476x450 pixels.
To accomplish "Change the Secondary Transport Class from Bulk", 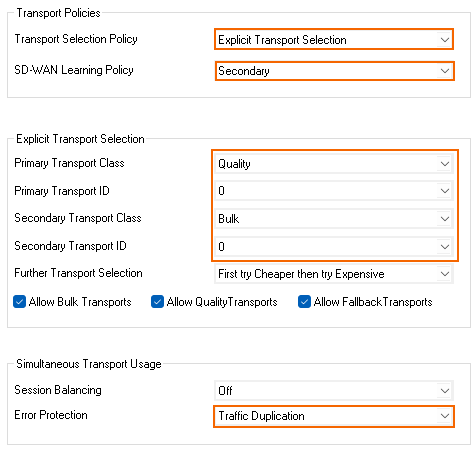I will pos(334,219).
